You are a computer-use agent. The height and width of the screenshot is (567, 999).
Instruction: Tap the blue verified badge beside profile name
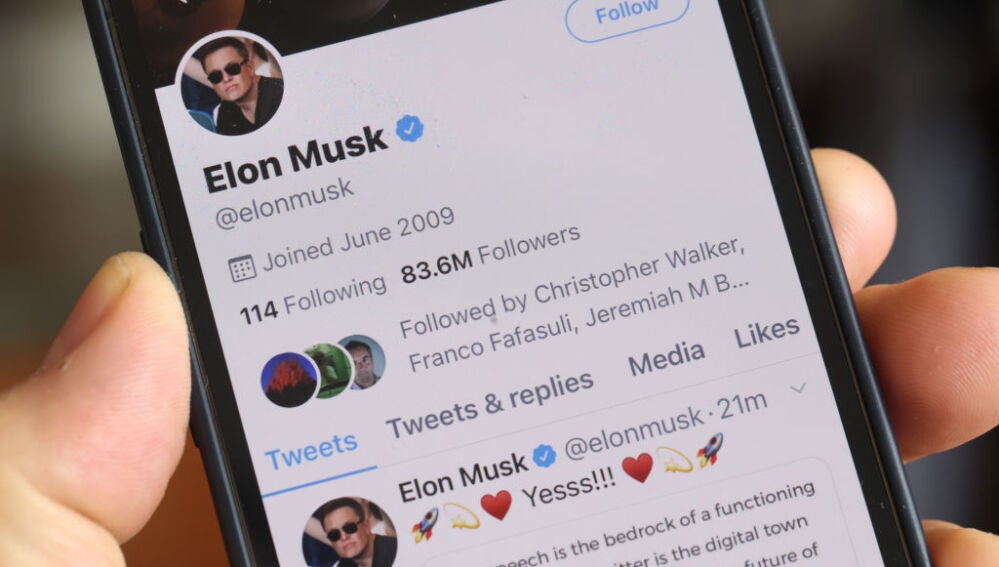point(410,128)
